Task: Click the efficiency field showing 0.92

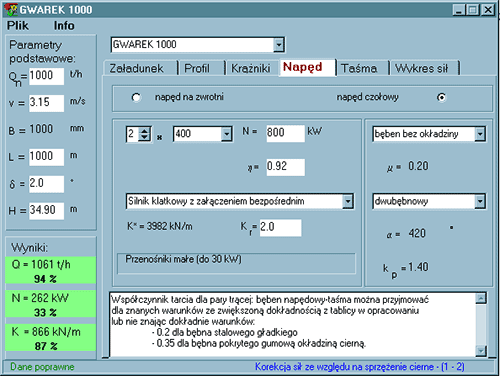Action: 285,167
